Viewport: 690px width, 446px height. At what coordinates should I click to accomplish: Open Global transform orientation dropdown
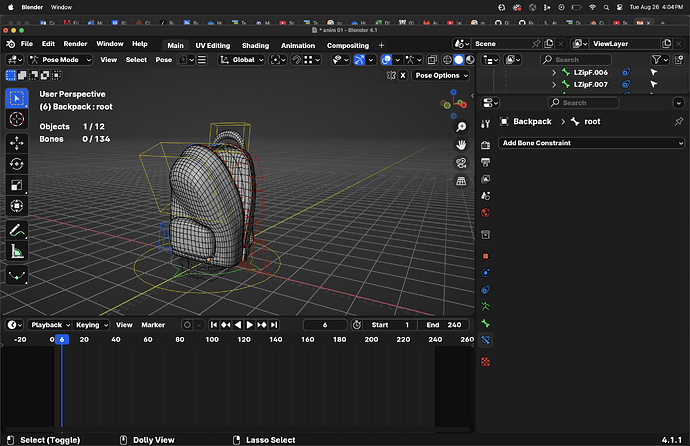tap(242, 60)
